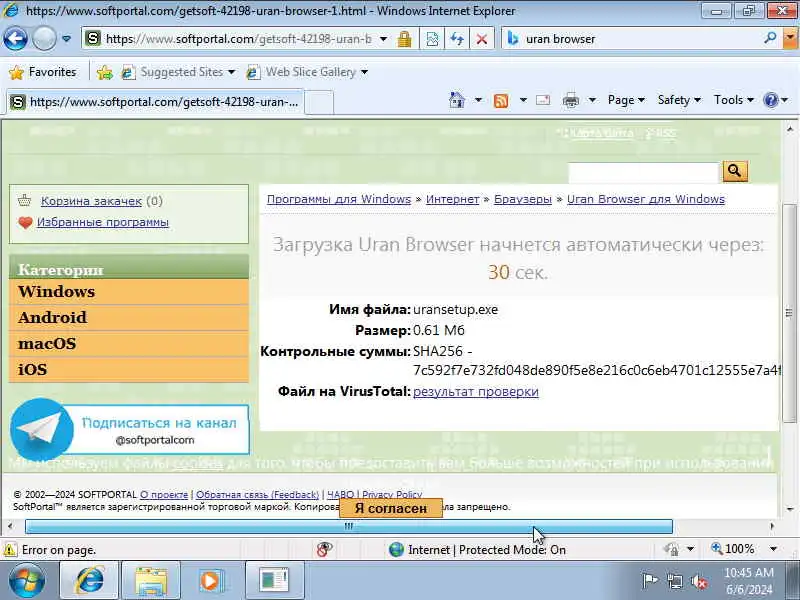This screenshot has width=800, height=600.
Task: Click Интернет breadcrumb link
Action: point(452,199)
